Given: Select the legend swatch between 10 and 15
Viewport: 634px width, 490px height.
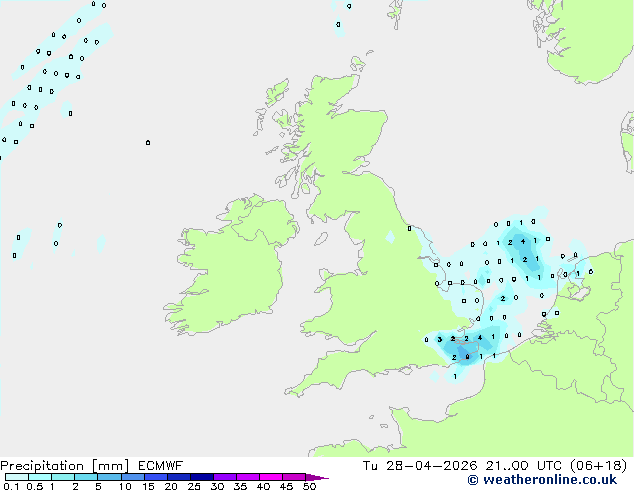Looking at the screenshot, I should tap(133, 477).
